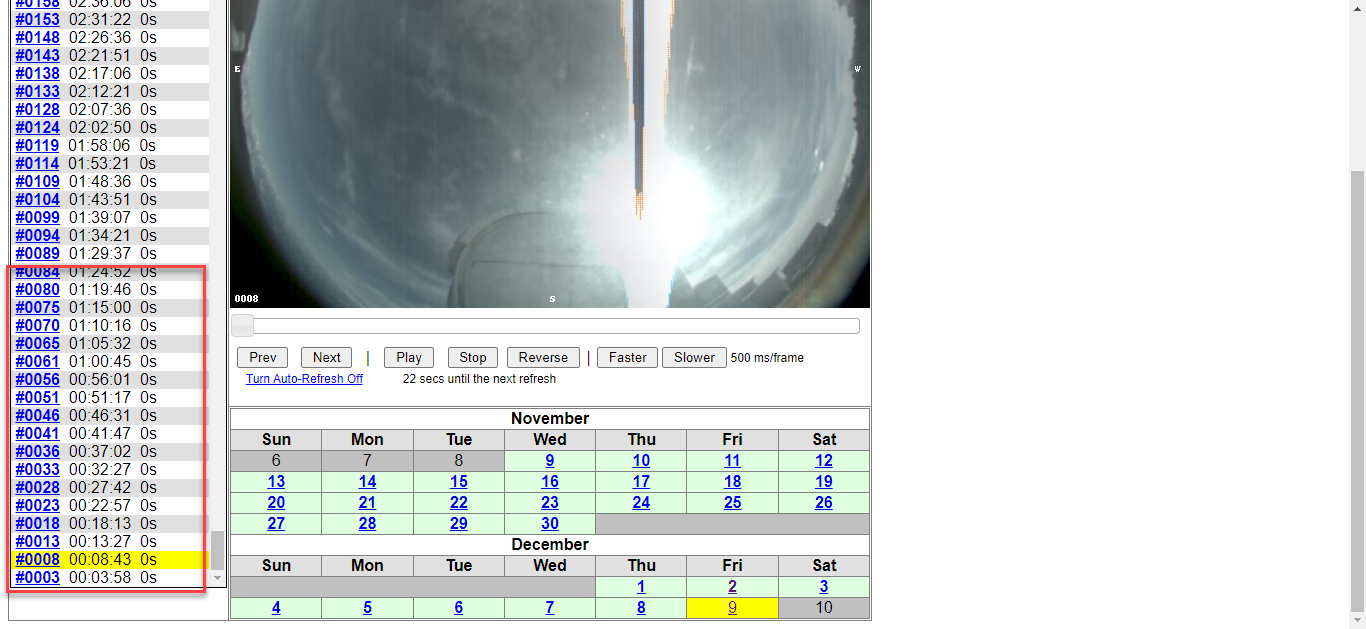Show frame #0143

38,55
